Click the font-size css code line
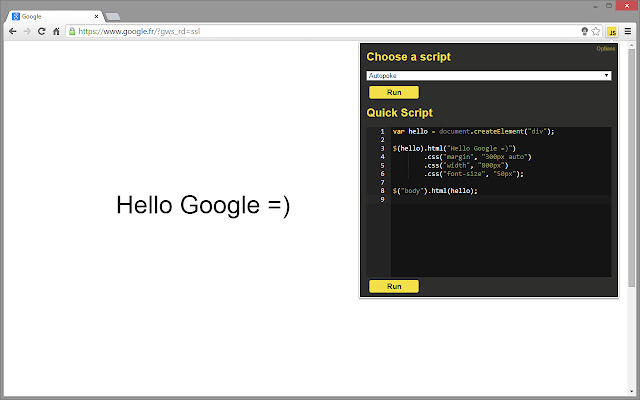This screenshot has height=400, width=640. [473, 174]
